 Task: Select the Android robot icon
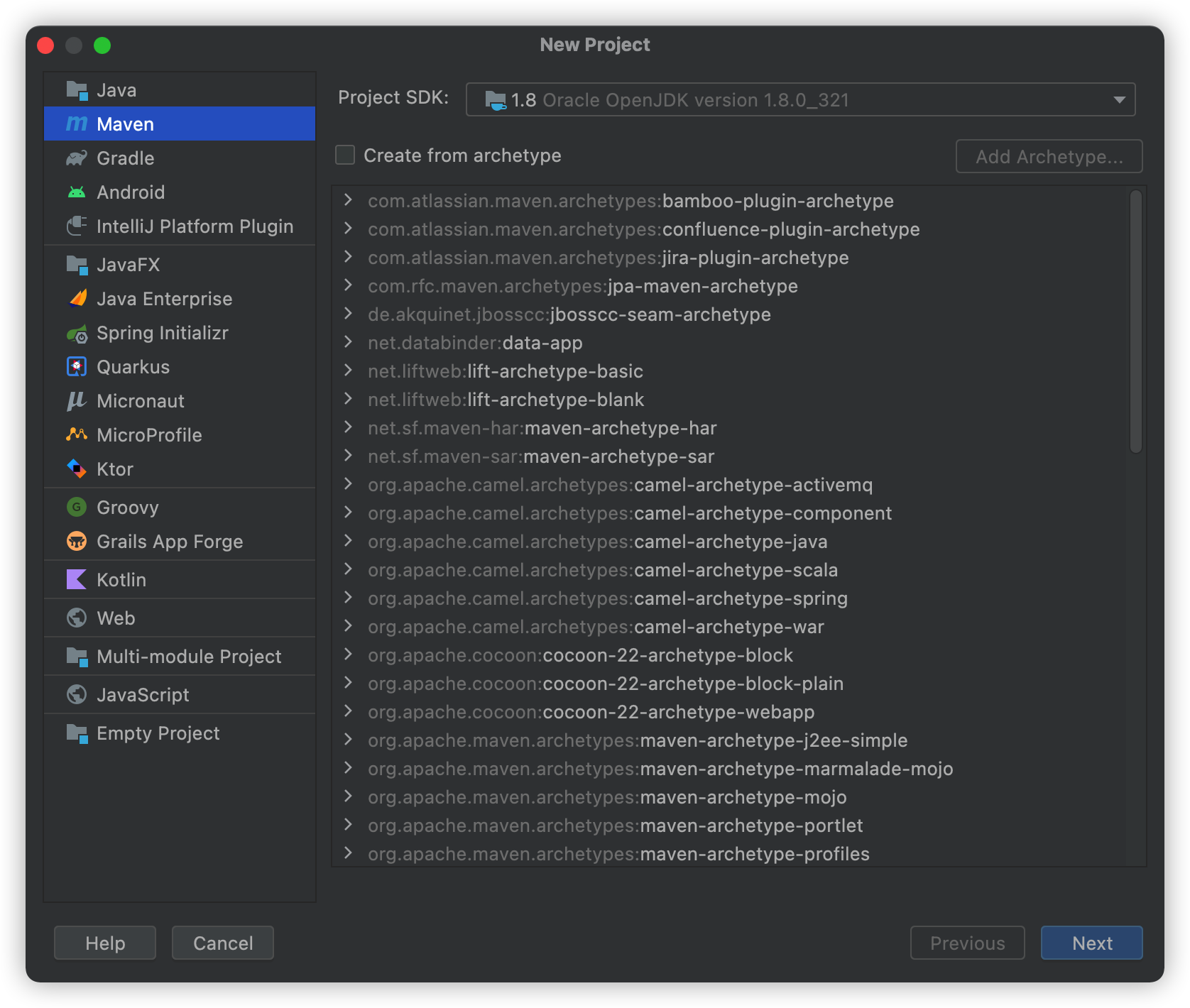tap(78, 192)
